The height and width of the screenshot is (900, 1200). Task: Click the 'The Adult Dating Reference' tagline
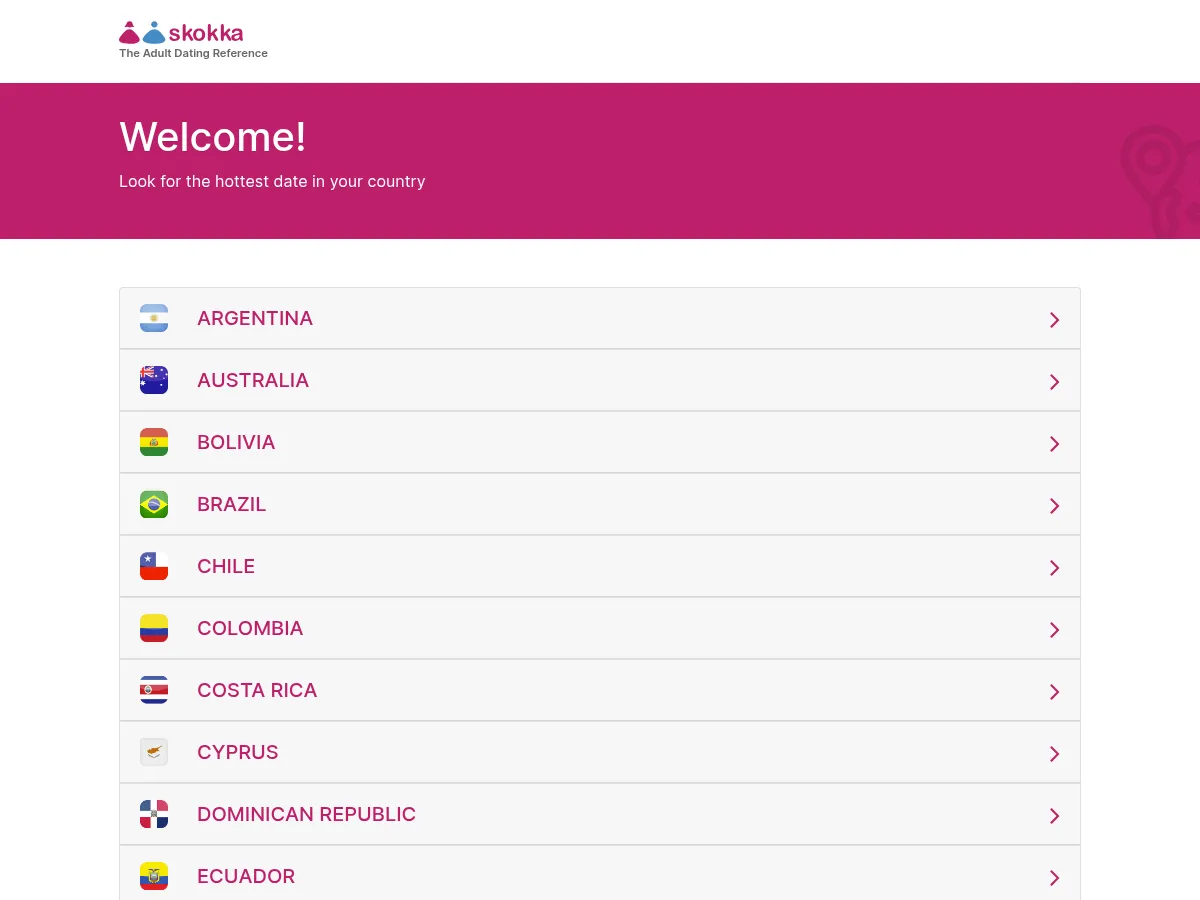coord(193,53)
